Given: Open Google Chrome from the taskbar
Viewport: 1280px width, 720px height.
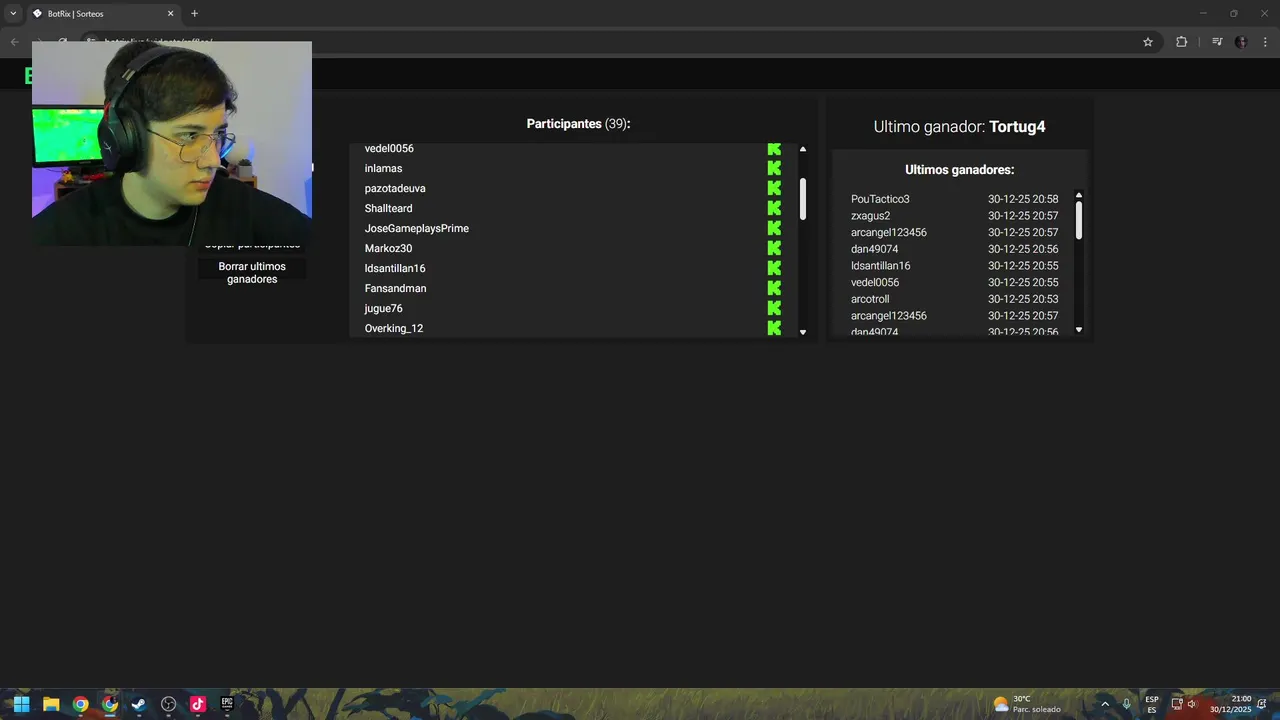Looking at the screenshot, I should pyautogui.click(x=80, y=704).
